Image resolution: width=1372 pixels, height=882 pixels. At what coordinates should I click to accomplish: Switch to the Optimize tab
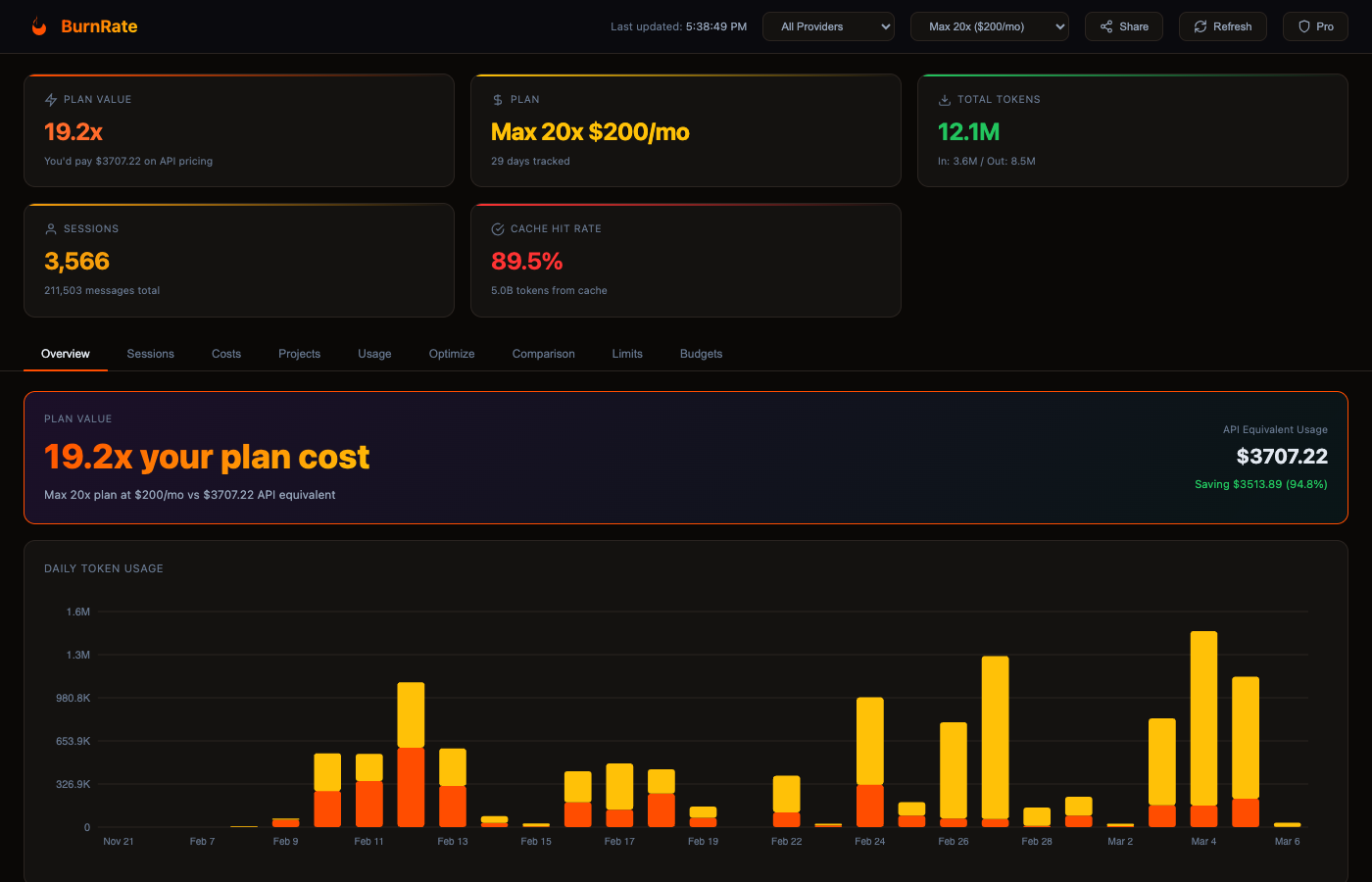451,354
